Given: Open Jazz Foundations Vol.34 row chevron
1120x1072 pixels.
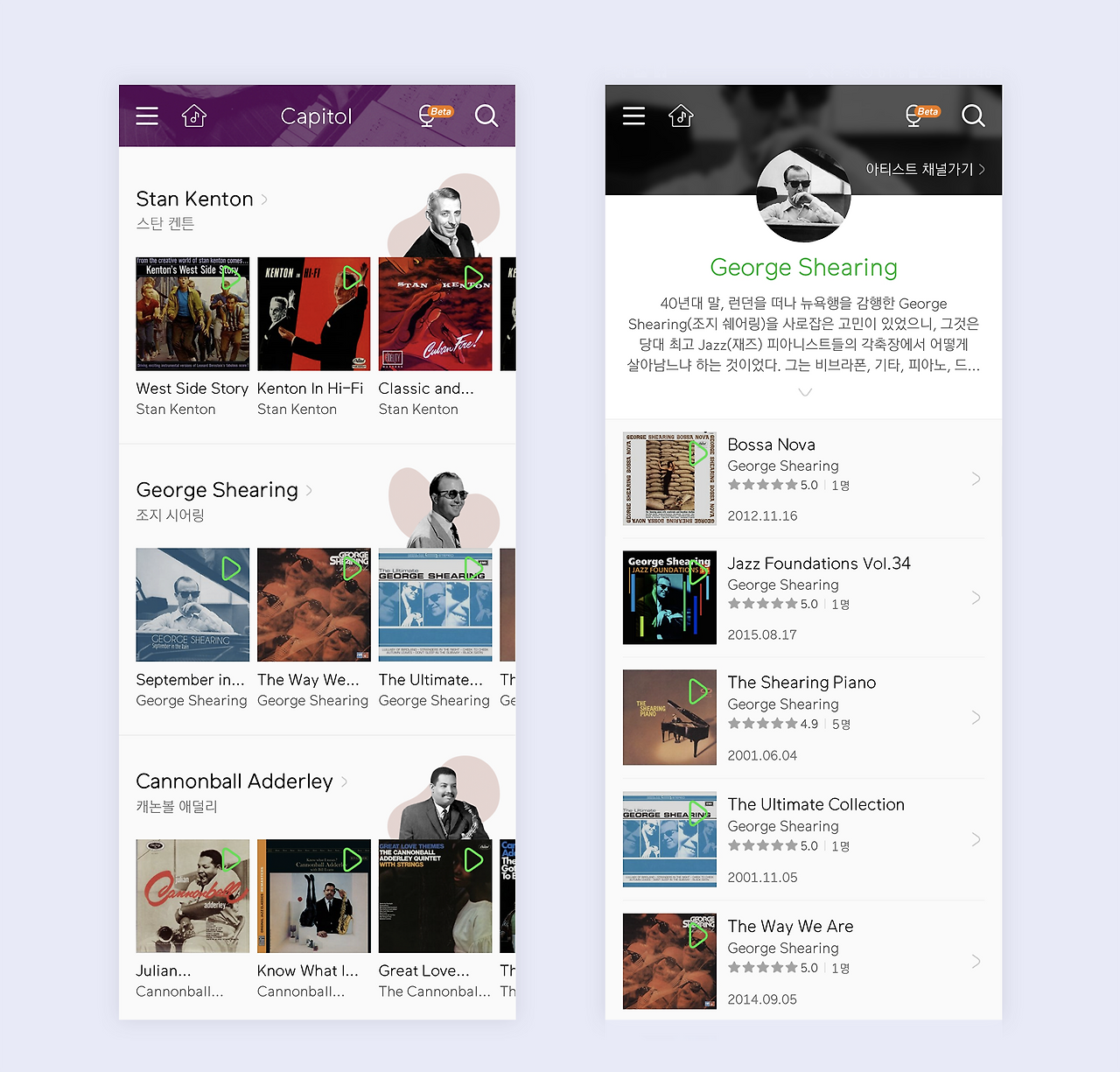Looking at the screenshot, I should point(976,598).
